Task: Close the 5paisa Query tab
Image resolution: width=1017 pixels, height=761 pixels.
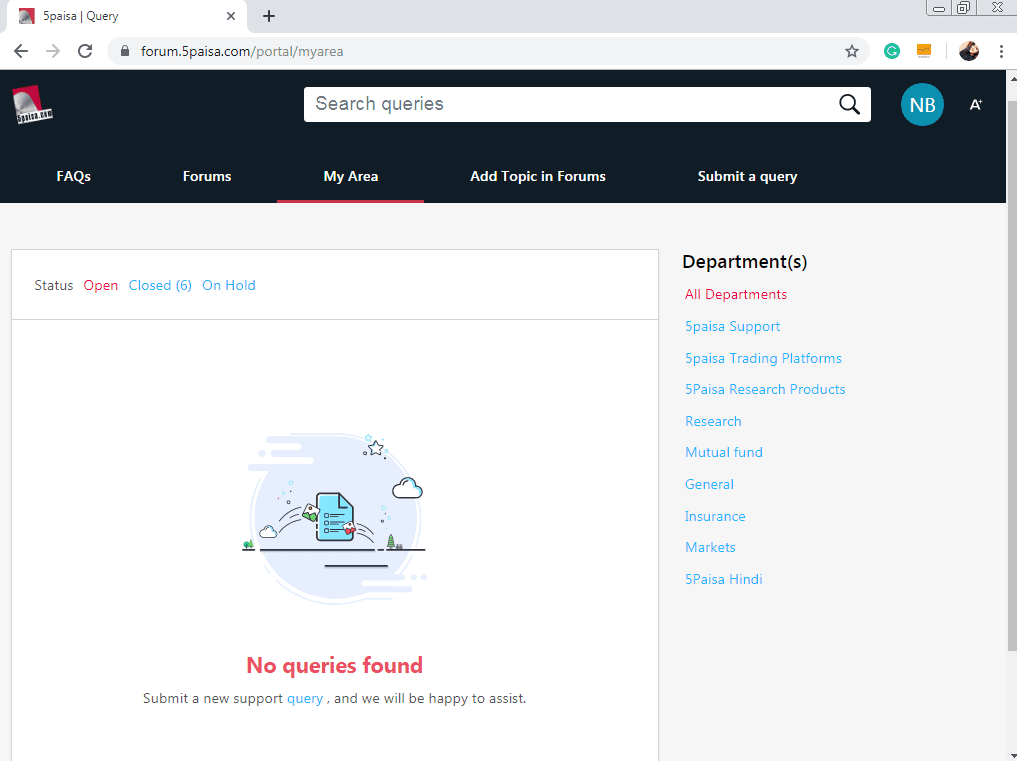Action: point(231,16)
